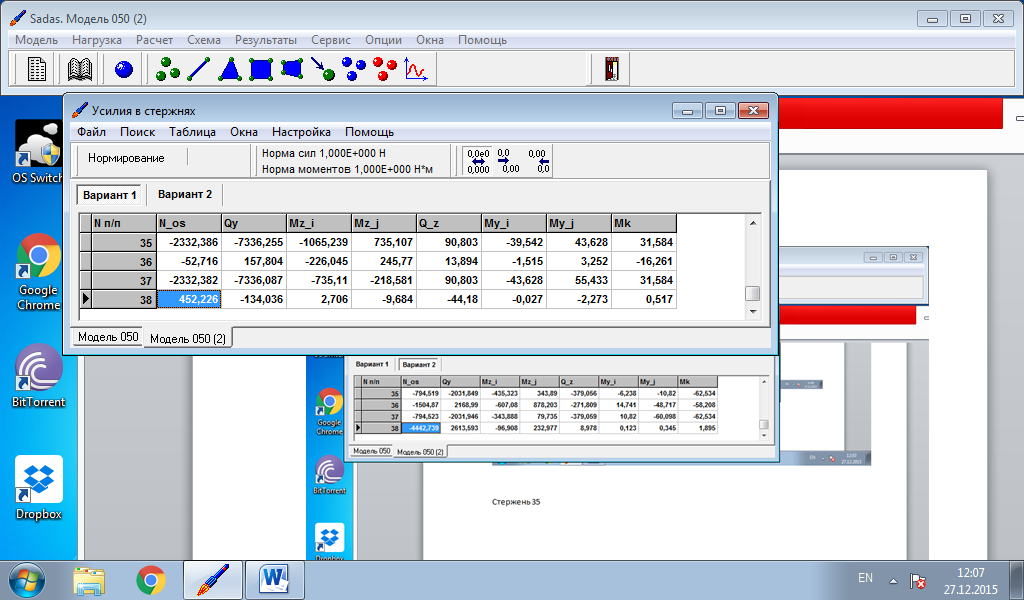
Task: Open Word from the taskbar
Action: click(274, 580)
